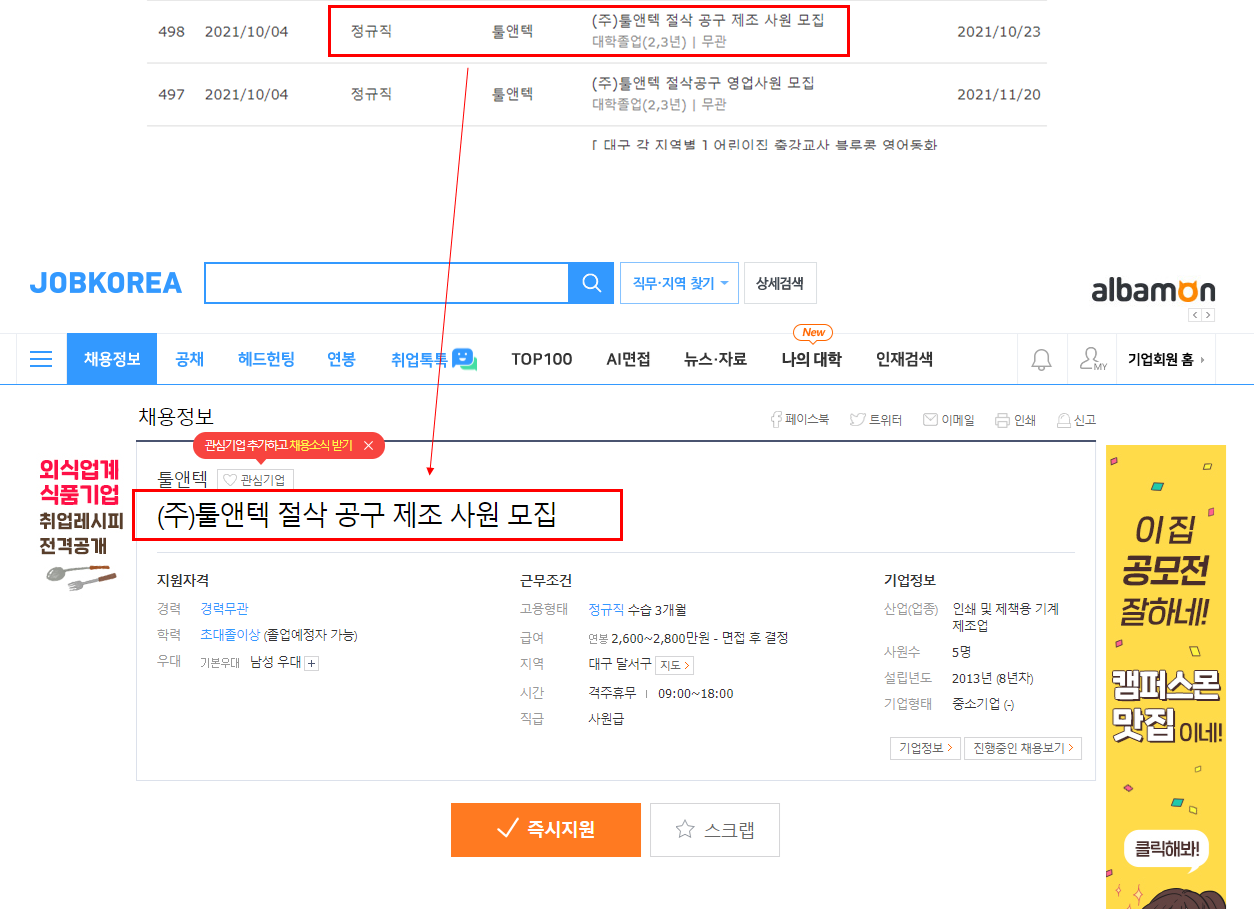Click the JOBKOREA logo
The image size is (1254, 909).
105,283
